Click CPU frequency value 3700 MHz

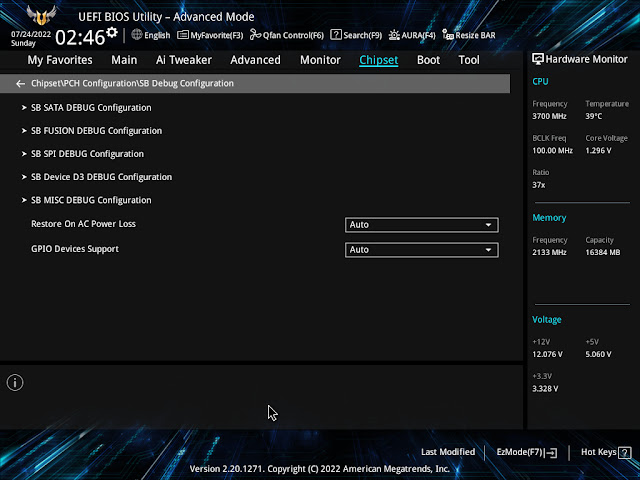click(549, 116)
